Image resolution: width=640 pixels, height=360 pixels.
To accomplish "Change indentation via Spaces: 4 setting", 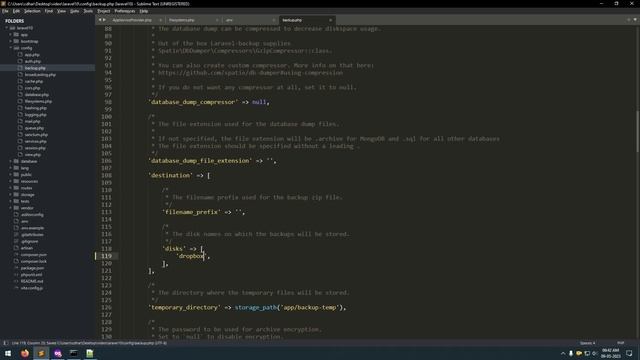I will (587, 343).
